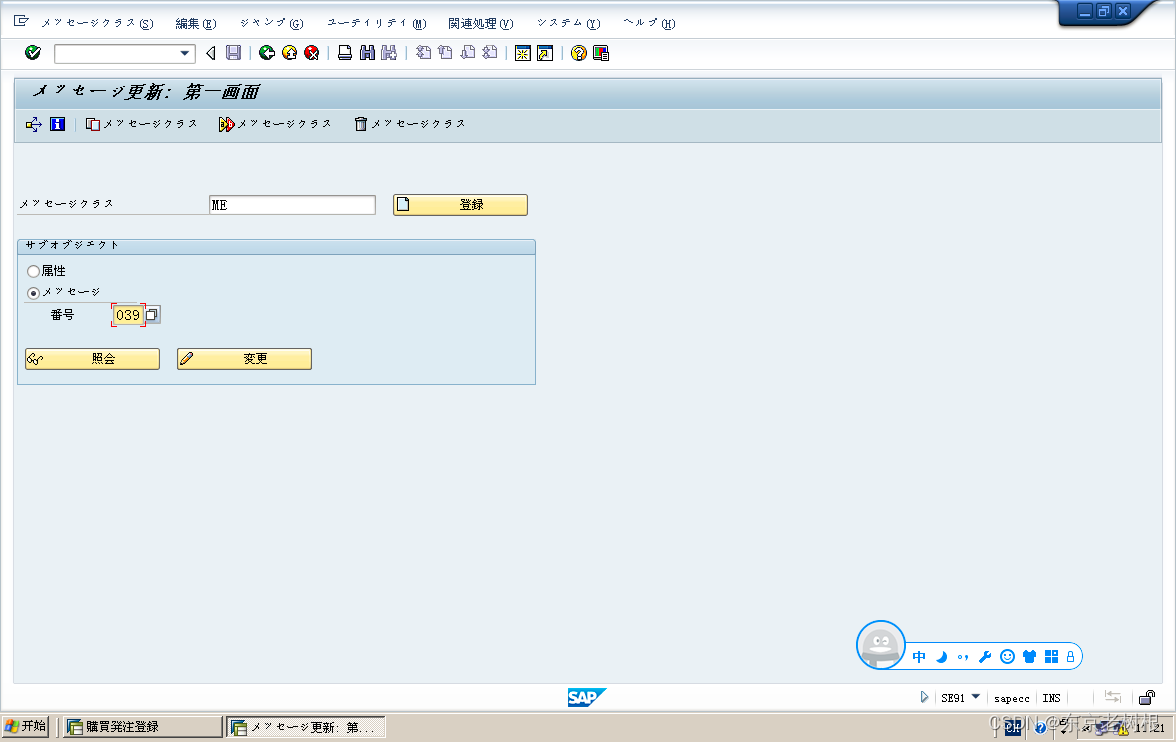Start a search with the binoculars icon
Screen dimensions: 1176x742
click(367, 52)
